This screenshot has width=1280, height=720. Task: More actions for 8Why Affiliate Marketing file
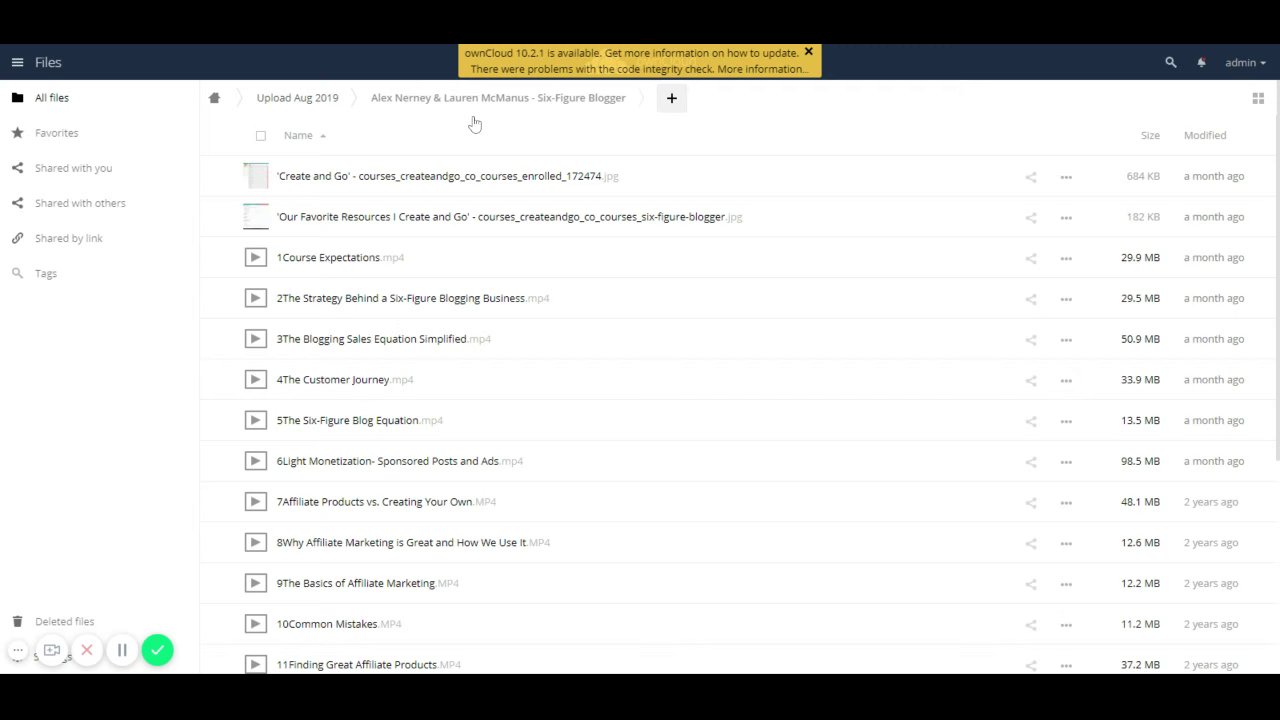tap(1066, 543)
